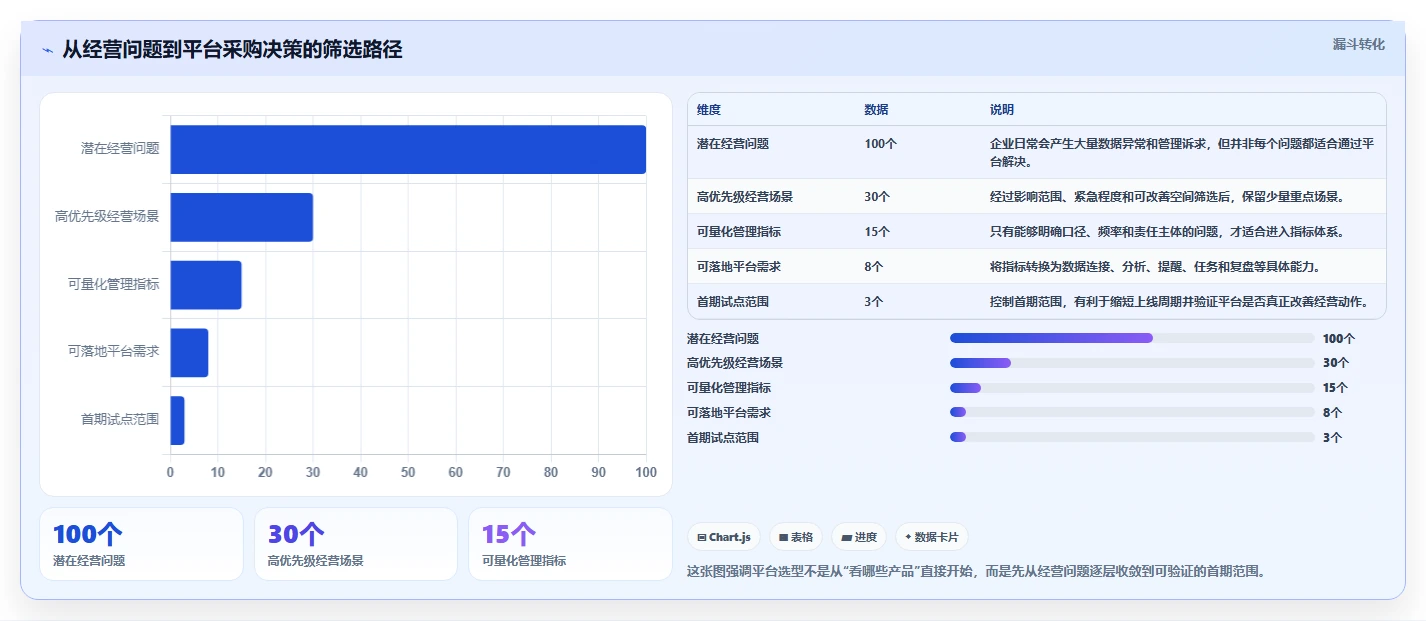Click the 可落地平台需求 bar in the chart
The height and width of the screenshot is (621, 1426).
point(189,352)
